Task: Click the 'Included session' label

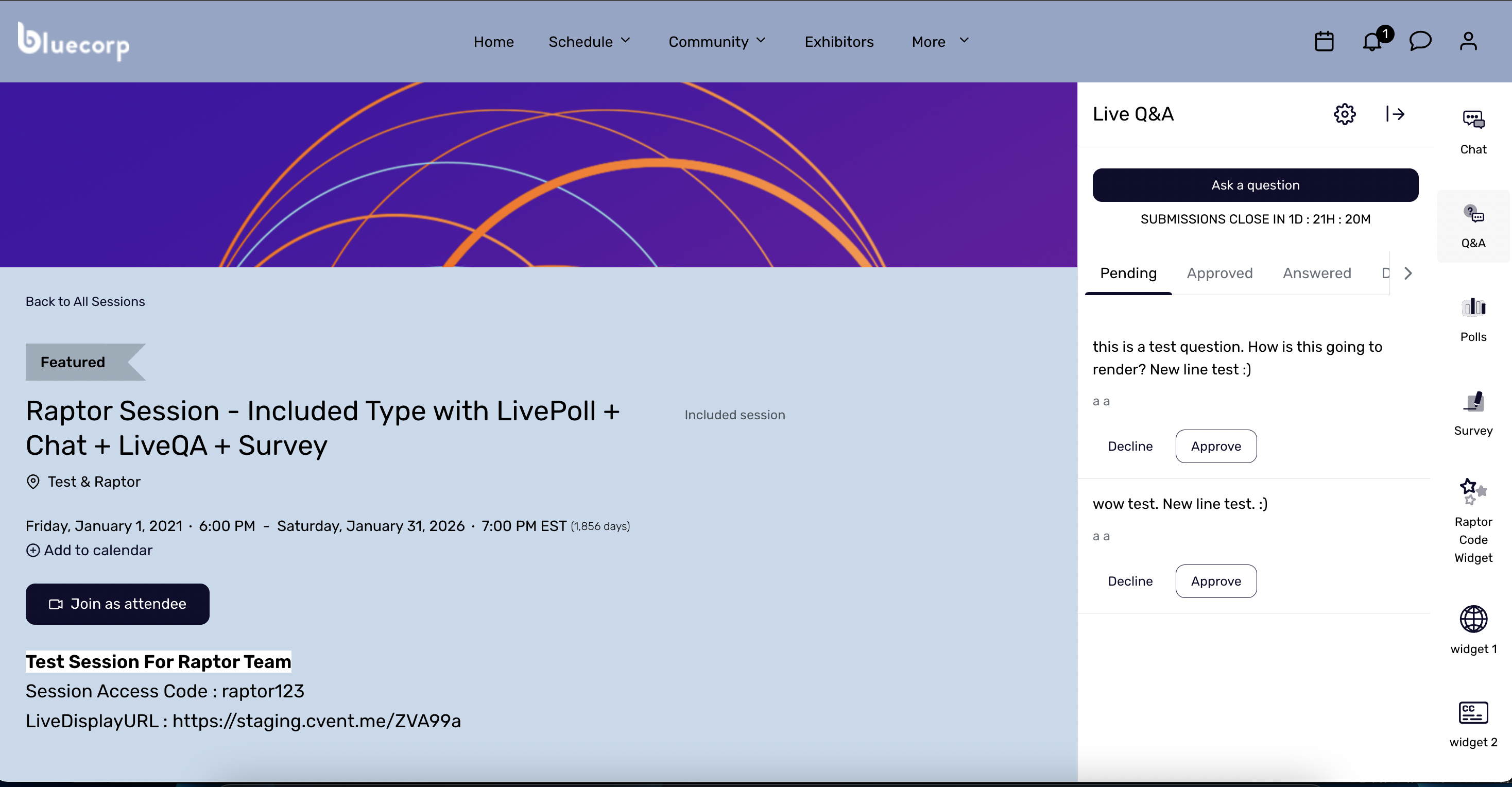Action: pos(734,415)
